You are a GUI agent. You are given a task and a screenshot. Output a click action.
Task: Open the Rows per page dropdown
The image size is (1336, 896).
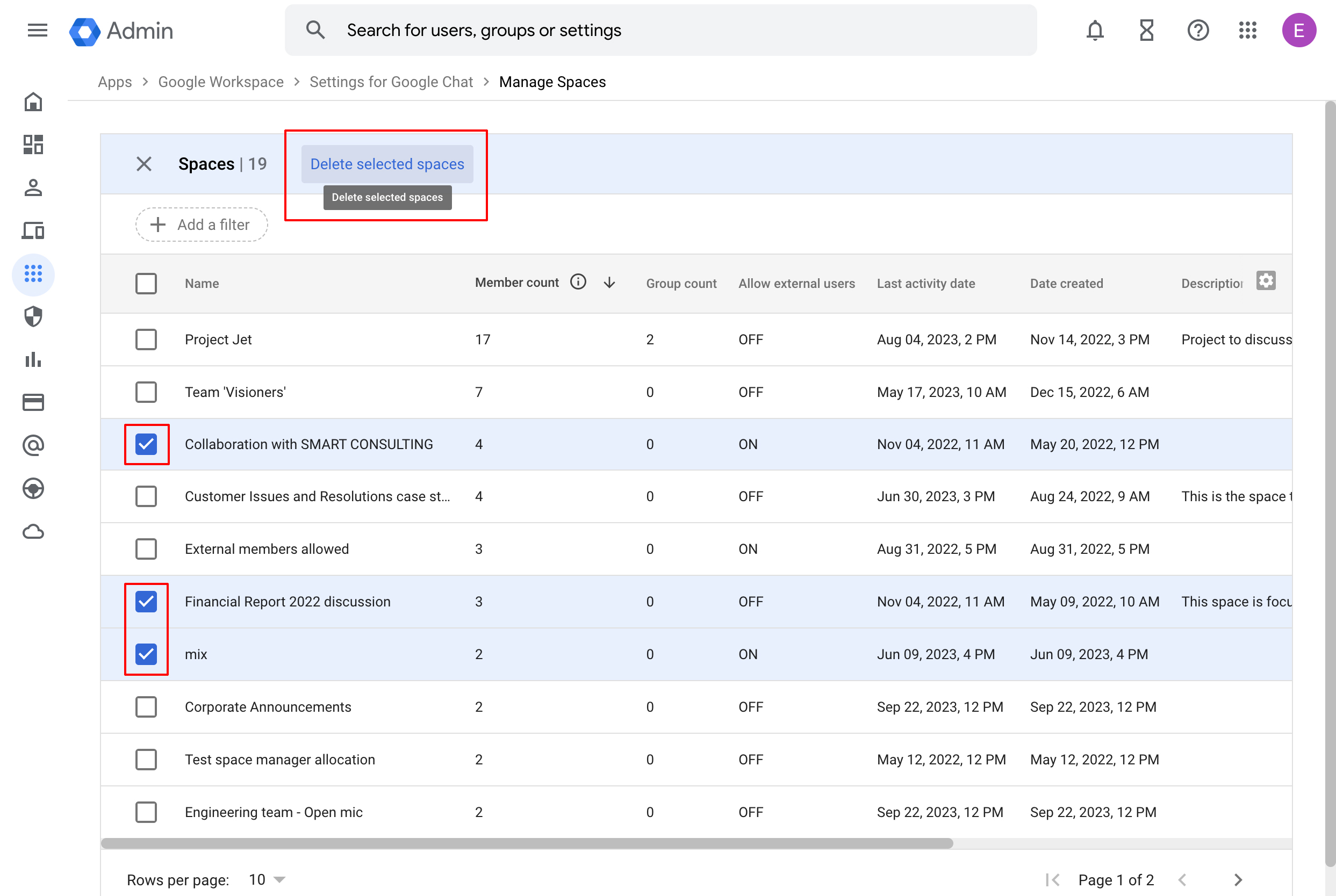coord(267,879)
